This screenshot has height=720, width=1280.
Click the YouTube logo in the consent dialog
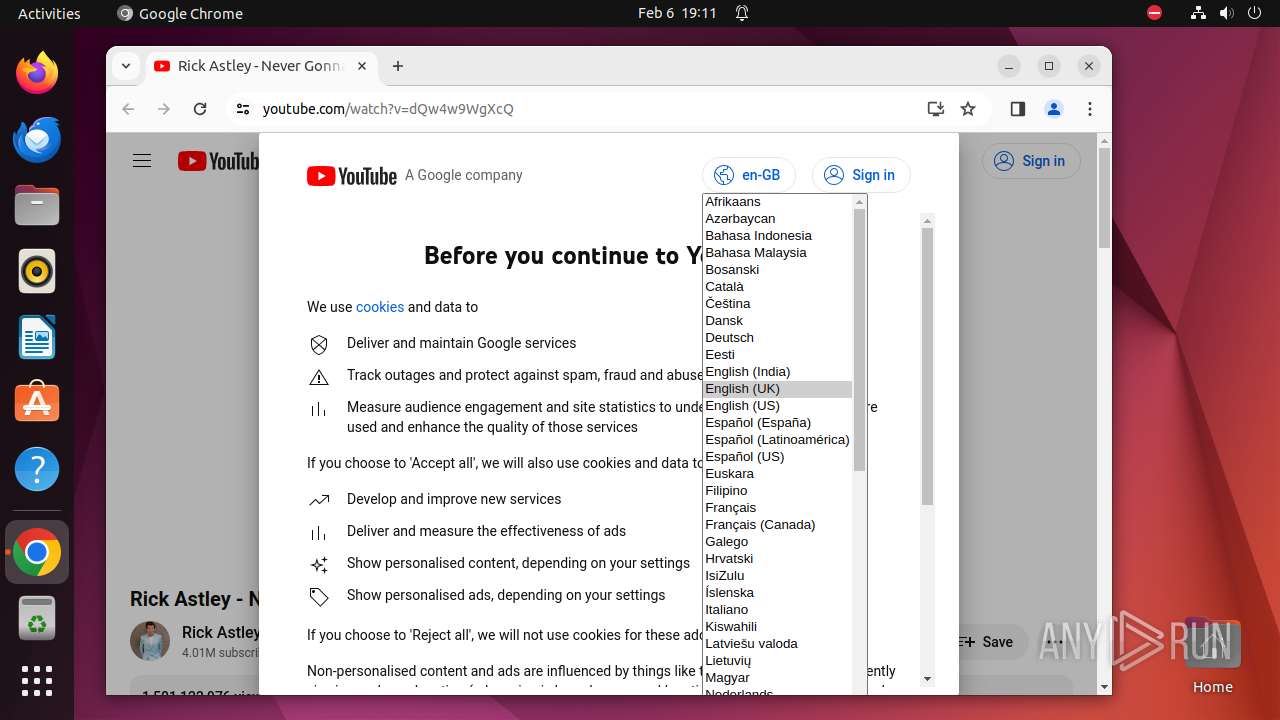352,176
